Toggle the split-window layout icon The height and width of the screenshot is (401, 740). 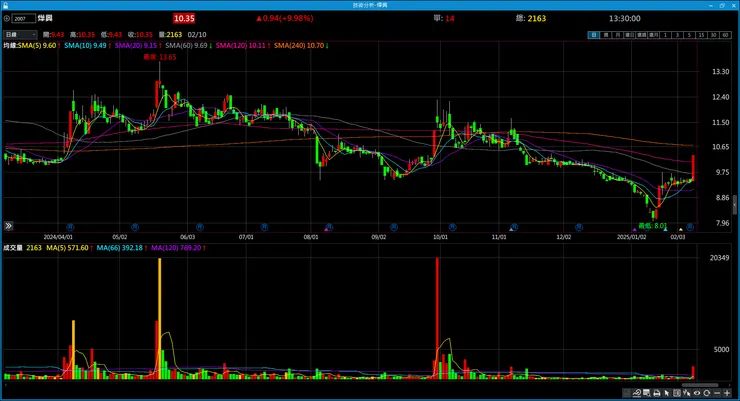tap(677, 393)
